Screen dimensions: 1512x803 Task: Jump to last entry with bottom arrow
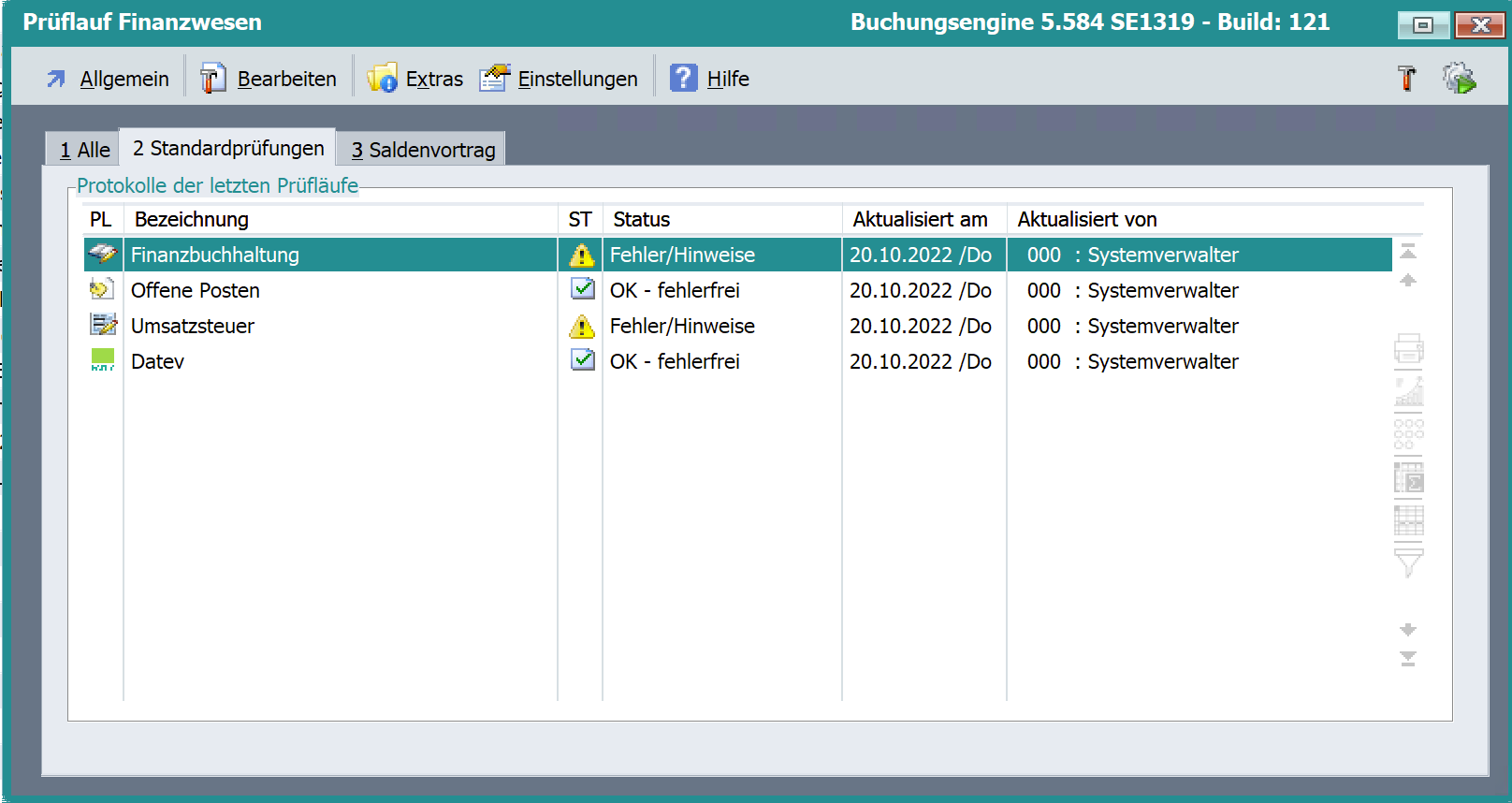click(1408, 659)
